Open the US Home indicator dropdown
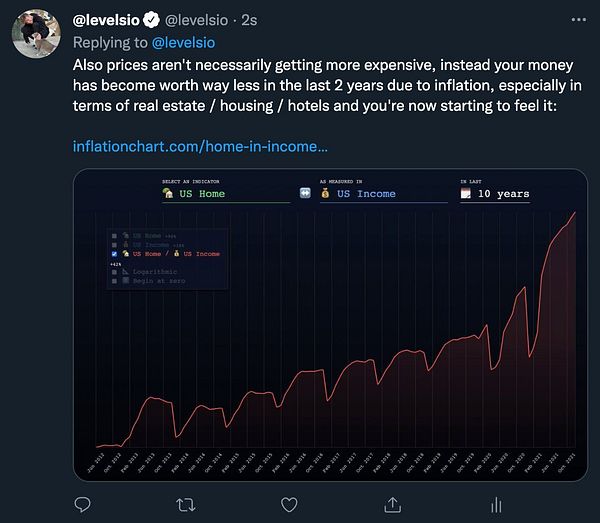The height and width of the screenshot is (523, 600). click(224, 194)
